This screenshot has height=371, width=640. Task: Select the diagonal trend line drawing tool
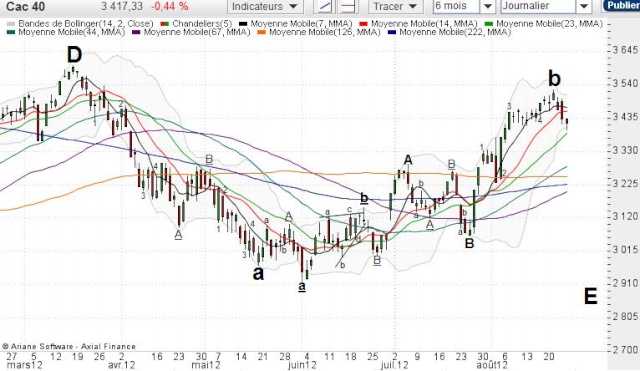click(x=324, y=6)
